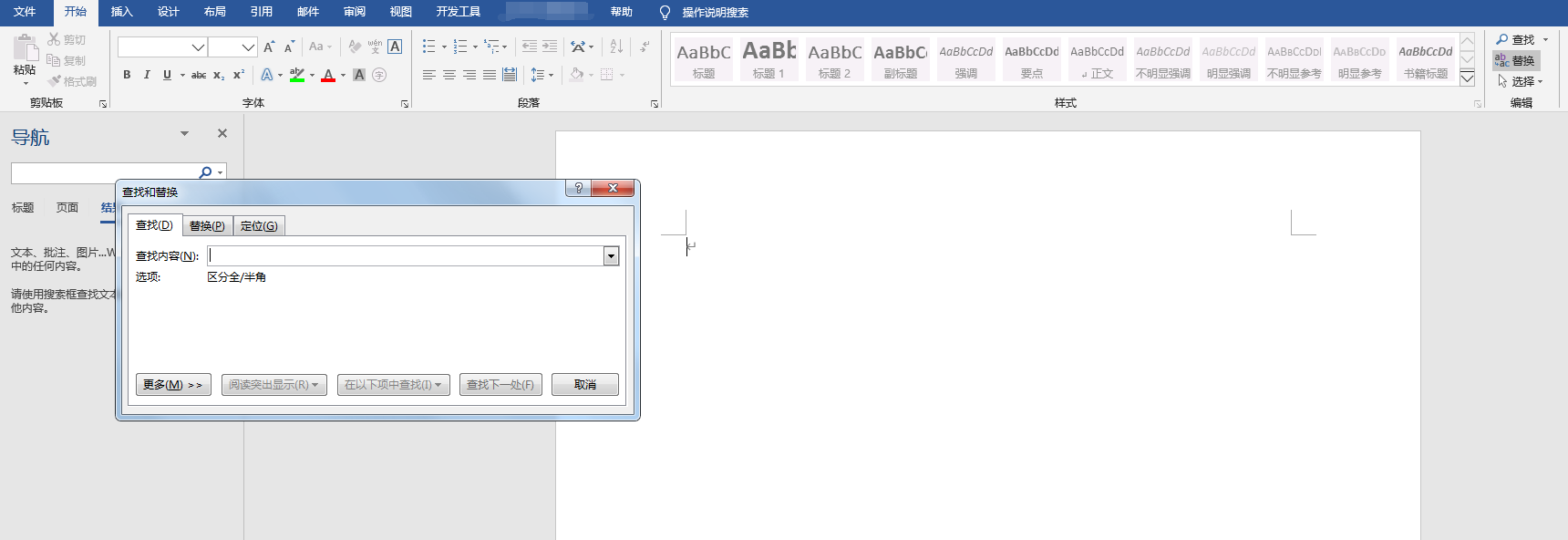The image size is (1568, 540).
Task: Align text to the left
Action: click(x=429, y=75)
